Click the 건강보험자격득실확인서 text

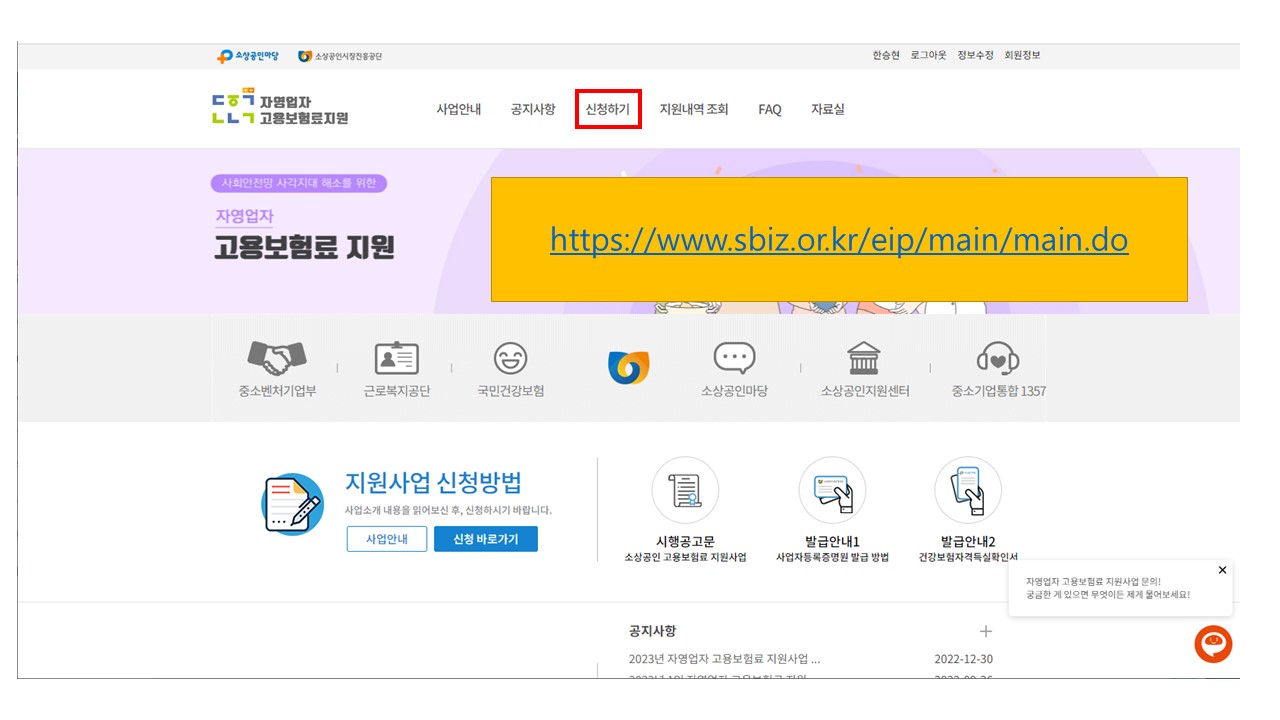coord(968,557)
